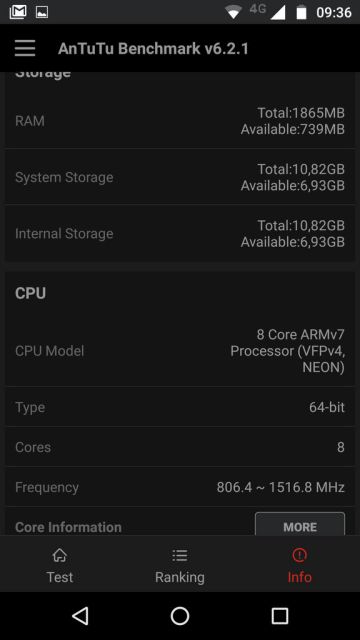Tap the picture notification icon
Viewport: 360px width, 640px height.
pos(42,12)
